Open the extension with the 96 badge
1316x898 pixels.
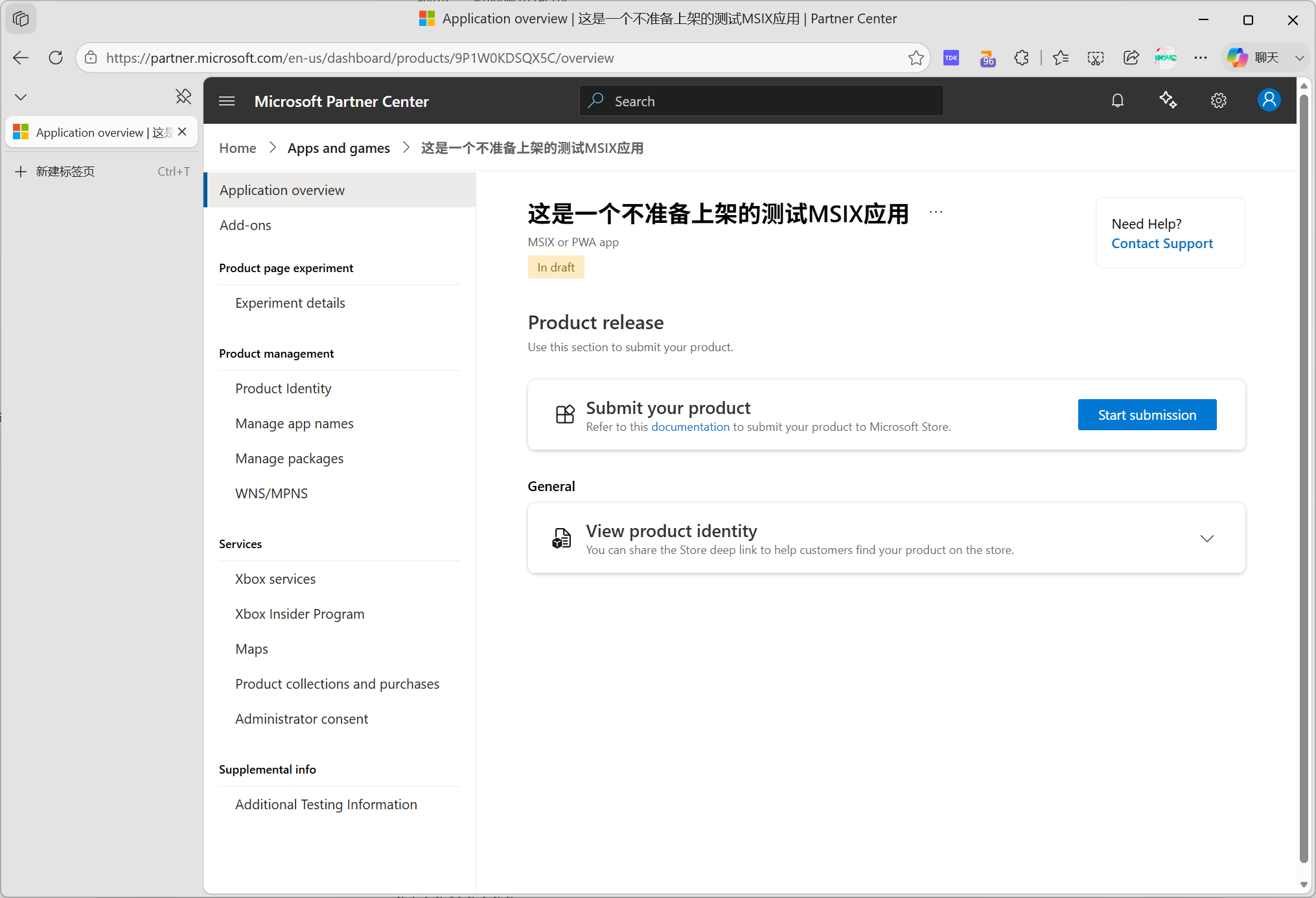[x=987, y=58]
